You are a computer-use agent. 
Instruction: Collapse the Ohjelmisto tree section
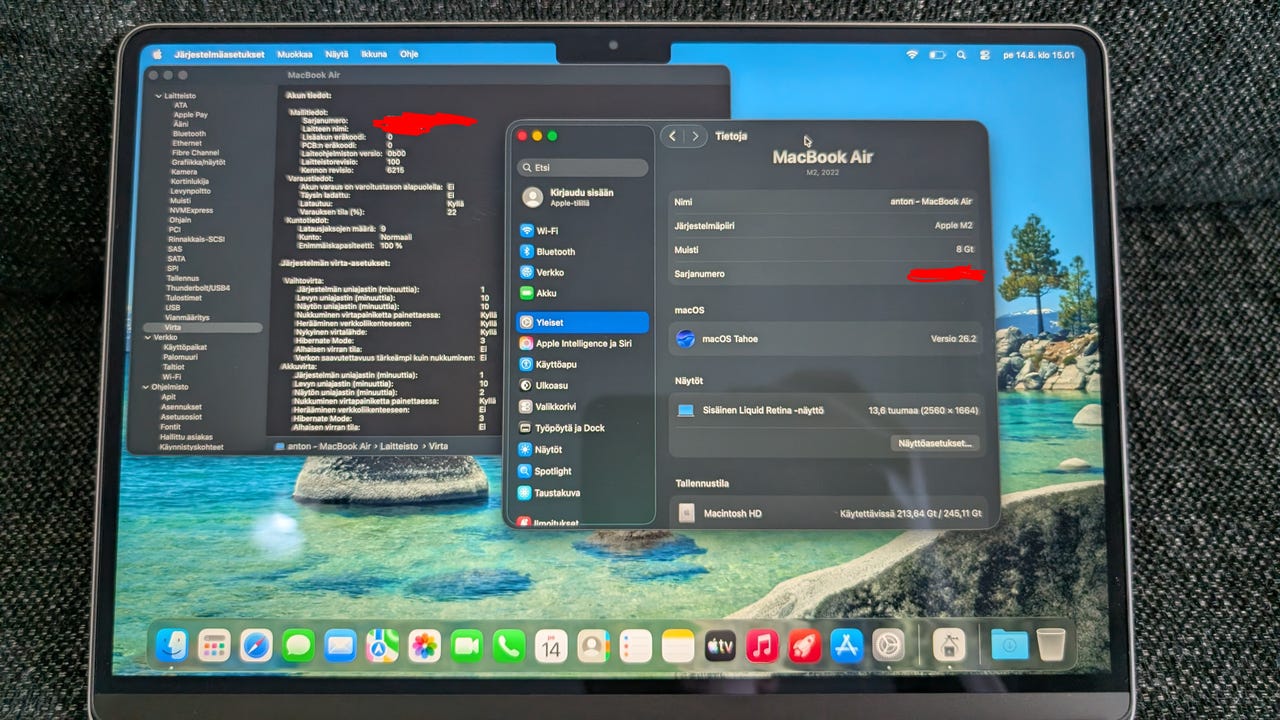[146, 386]
